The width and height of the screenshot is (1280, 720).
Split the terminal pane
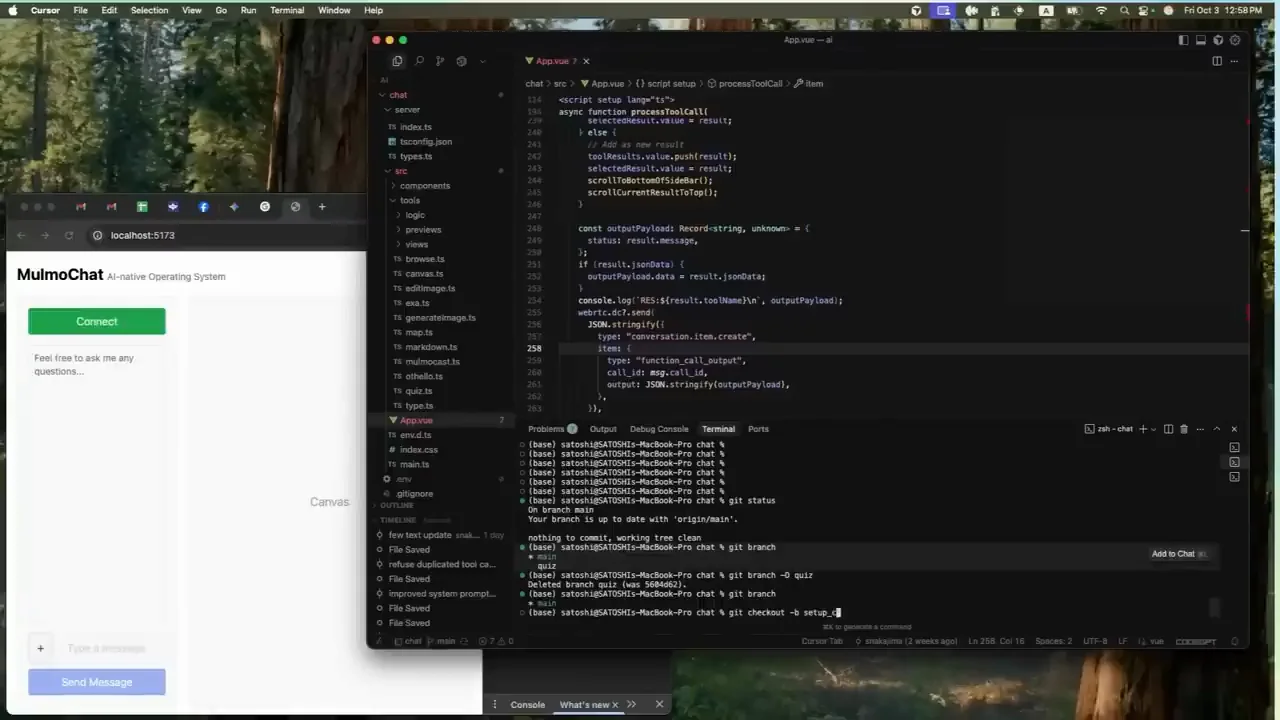coord(1168,429)
